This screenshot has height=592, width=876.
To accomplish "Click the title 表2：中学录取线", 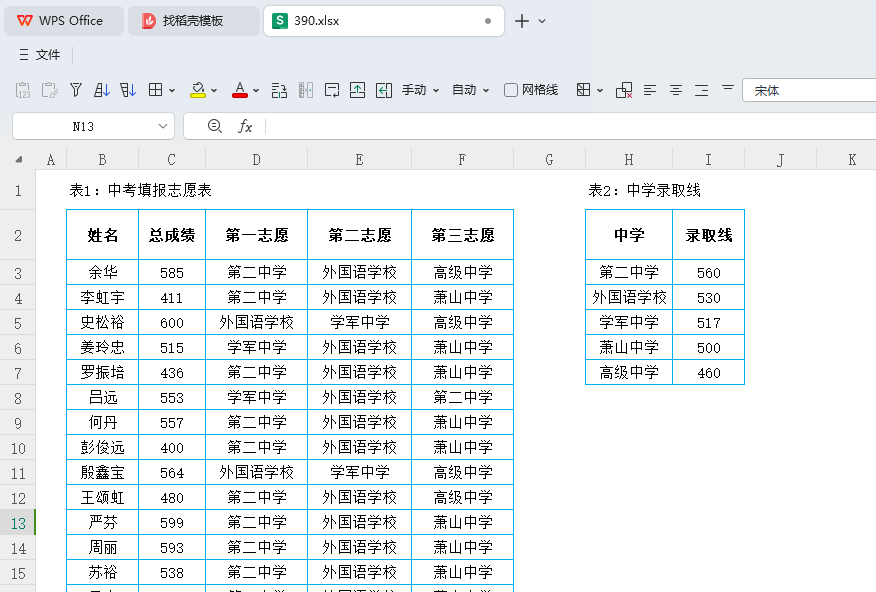I will pos(644,190).
